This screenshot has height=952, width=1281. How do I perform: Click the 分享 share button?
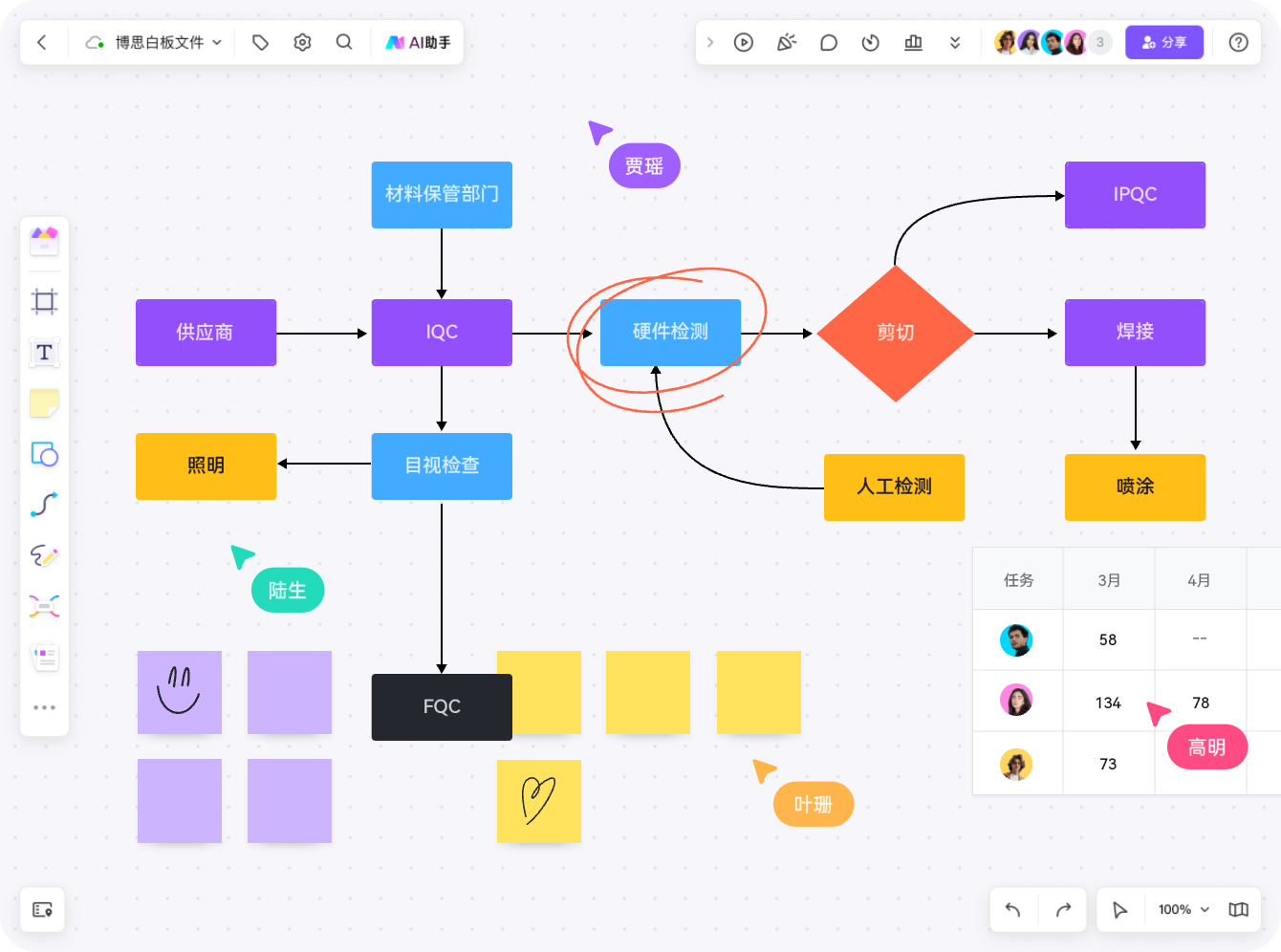1164,42
